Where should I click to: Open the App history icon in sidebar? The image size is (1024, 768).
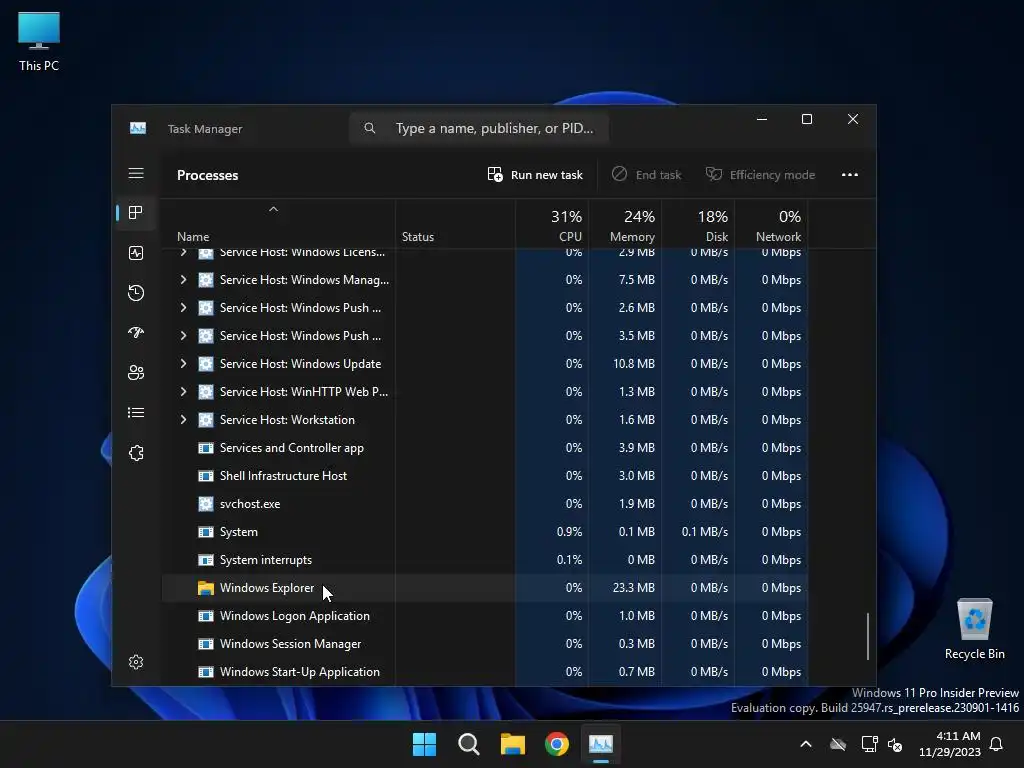point(136,293)
